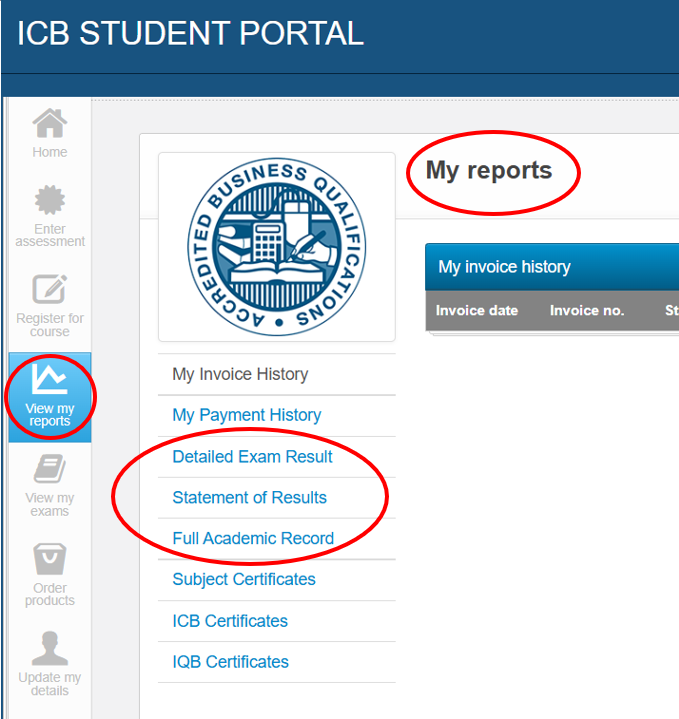Screen dimensions: 679x719
Task: Open My Payment History link
Action: [247, 415]
